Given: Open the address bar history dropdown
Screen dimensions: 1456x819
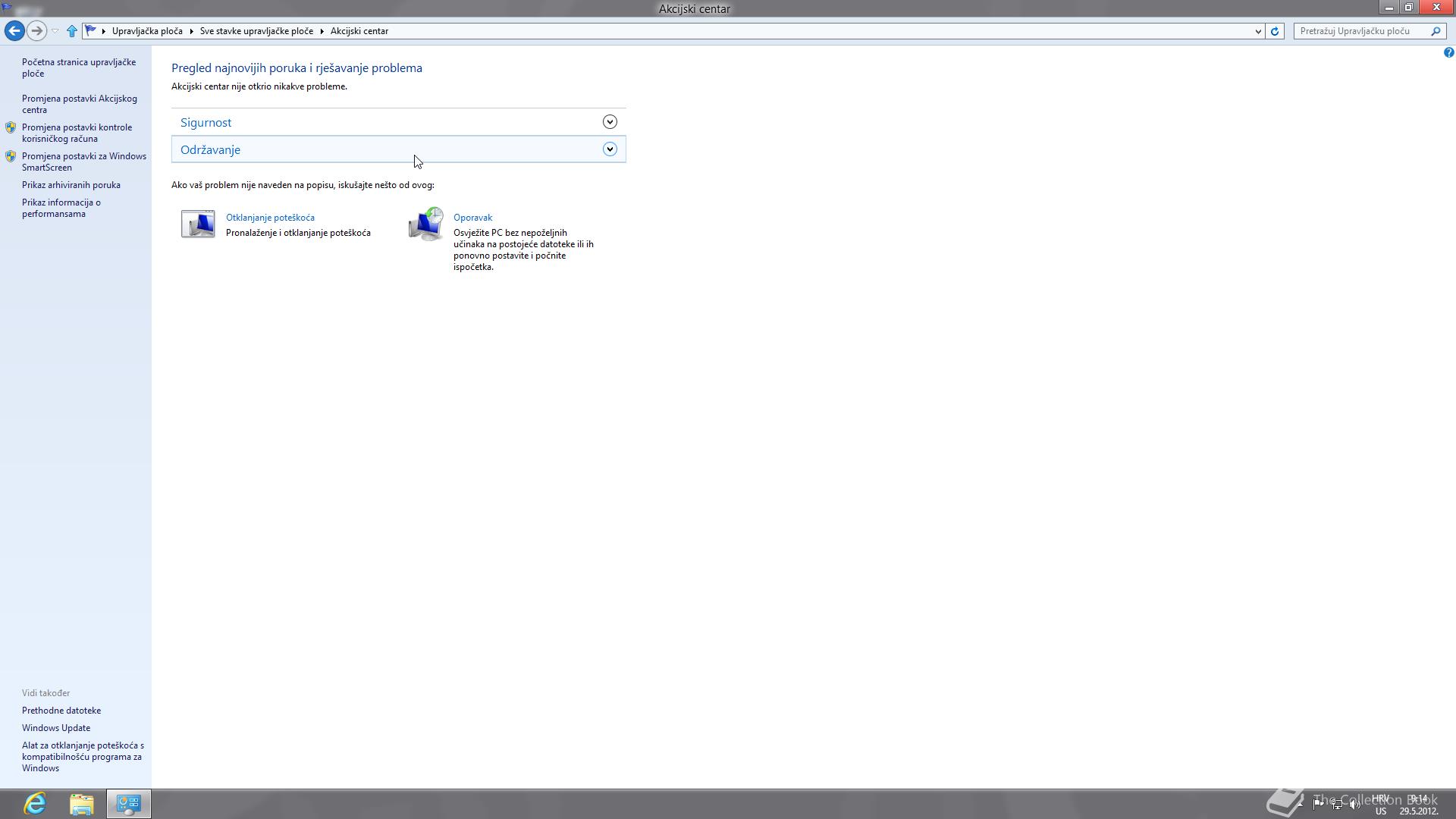Looking at the screenshot, I should [1258, 31].
